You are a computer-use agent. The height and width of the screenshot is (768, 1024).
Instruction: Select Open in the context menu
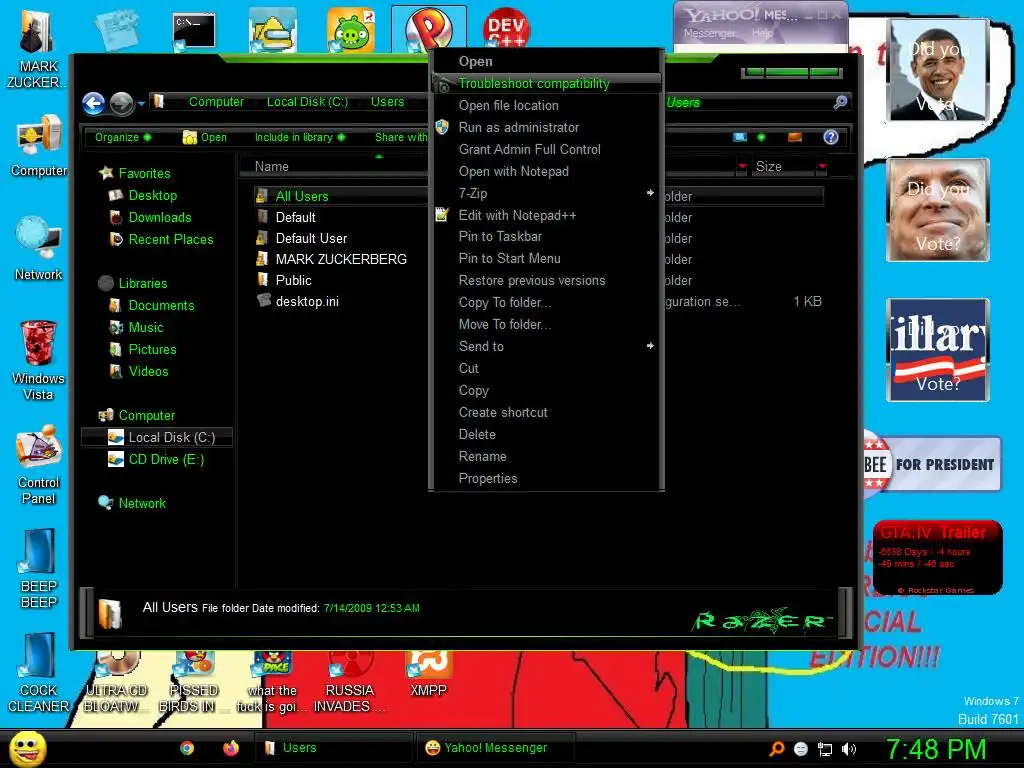coord(546,61)
